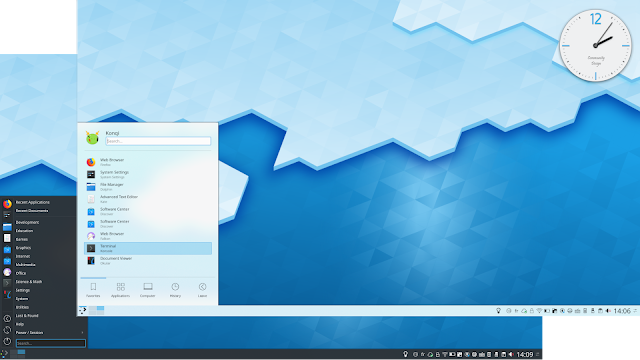Click System Settings icon in dark sidebar
The image size is (640, 360).
[7, 215]
